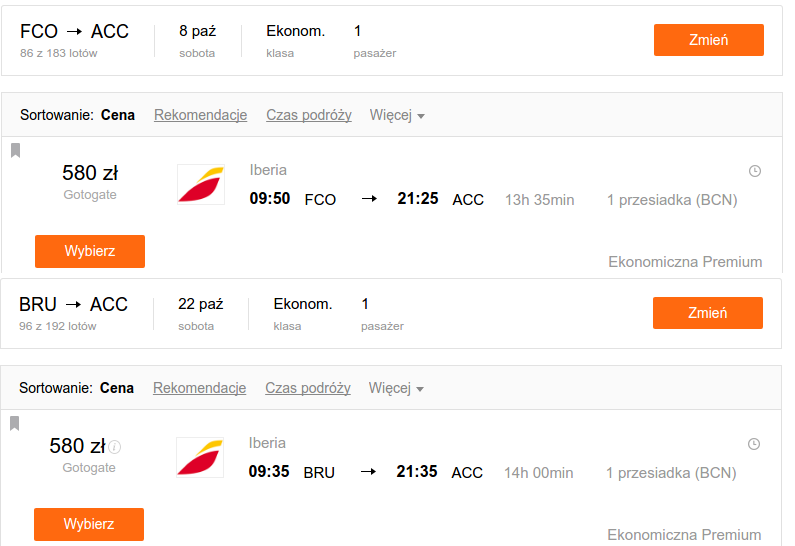Click clock icon on BRU flight result
Viewport: 795px width, 546px height.
click(x=754, y=444)
